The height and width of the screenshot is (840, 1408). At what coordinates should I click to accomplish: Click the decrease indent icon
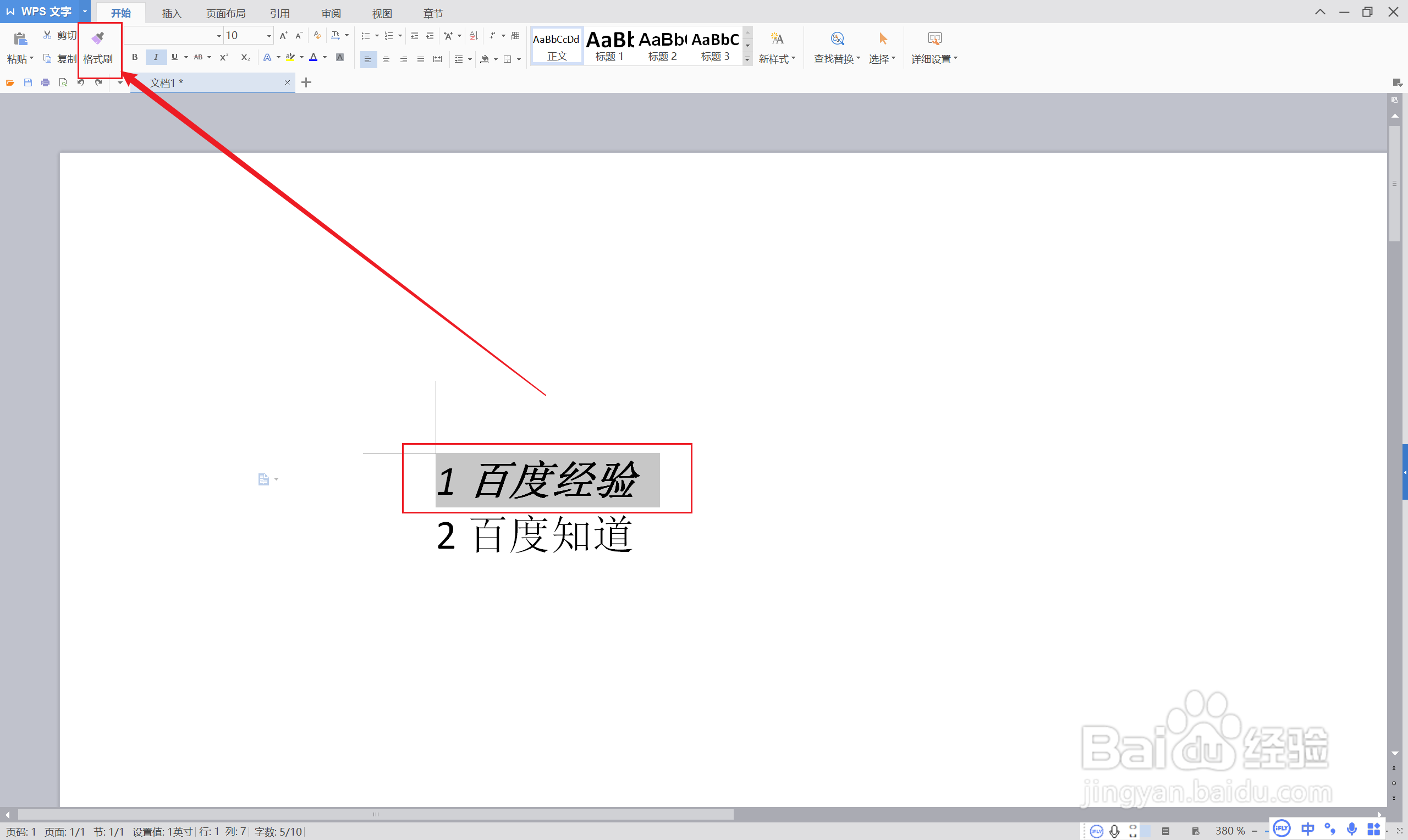[x=414, y=36]
